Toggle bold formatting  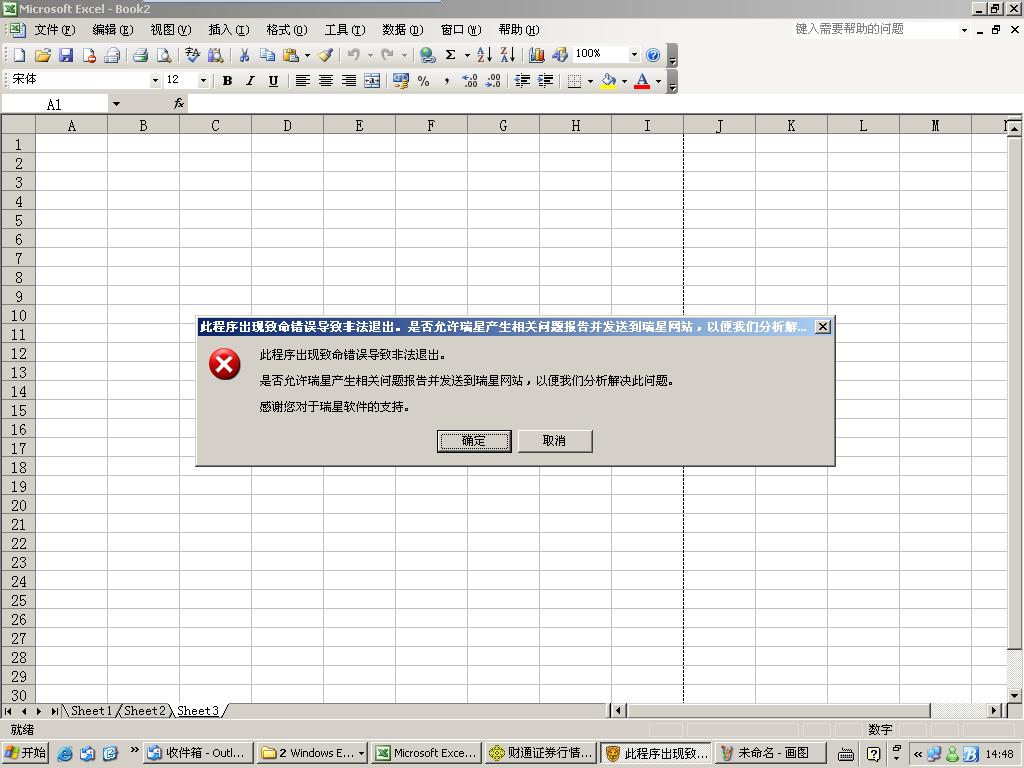[227, 80]
